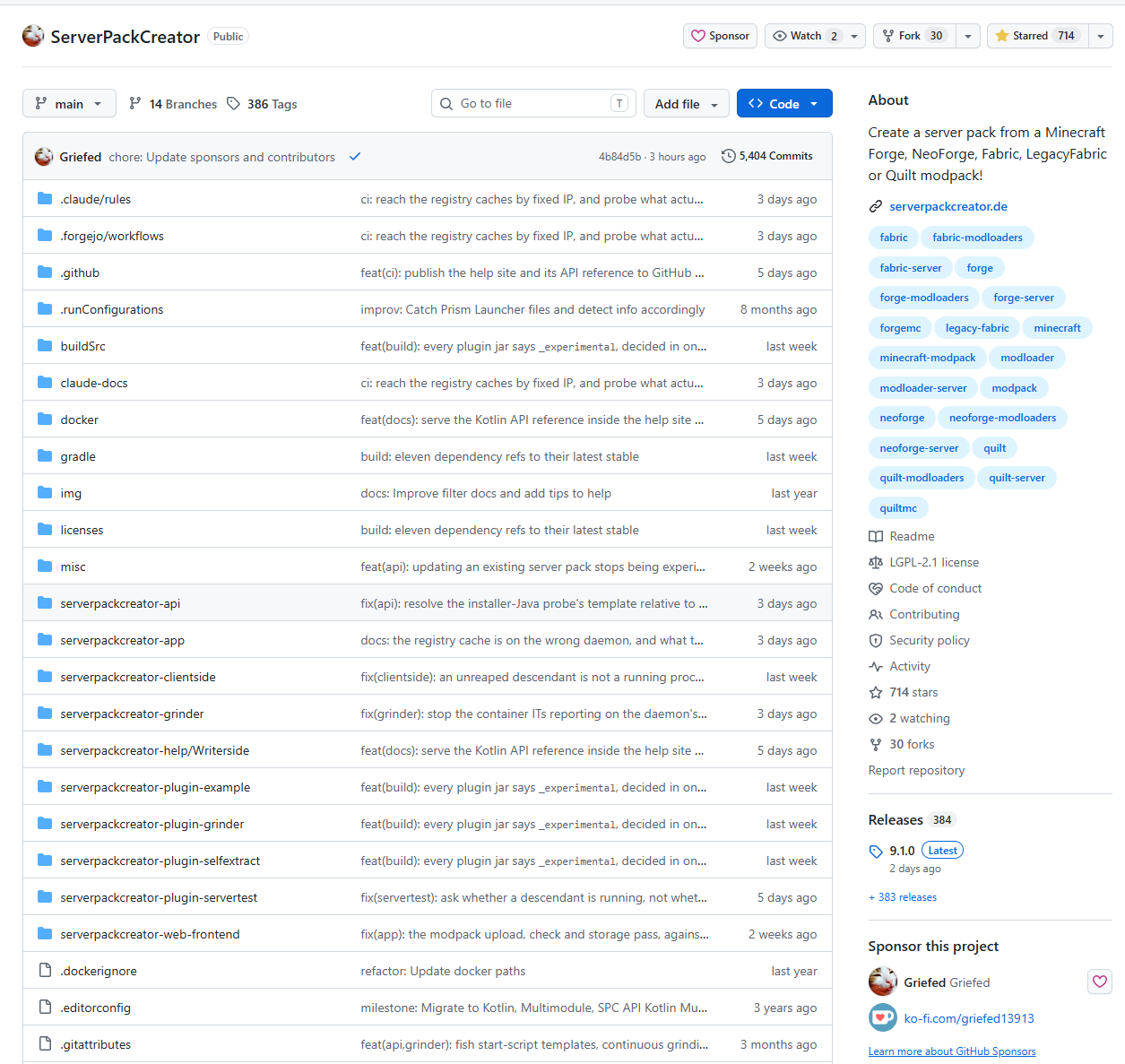Open the Add file dropdown
The height and width of the screenshot is (1064, 1125).
(687, 103)
